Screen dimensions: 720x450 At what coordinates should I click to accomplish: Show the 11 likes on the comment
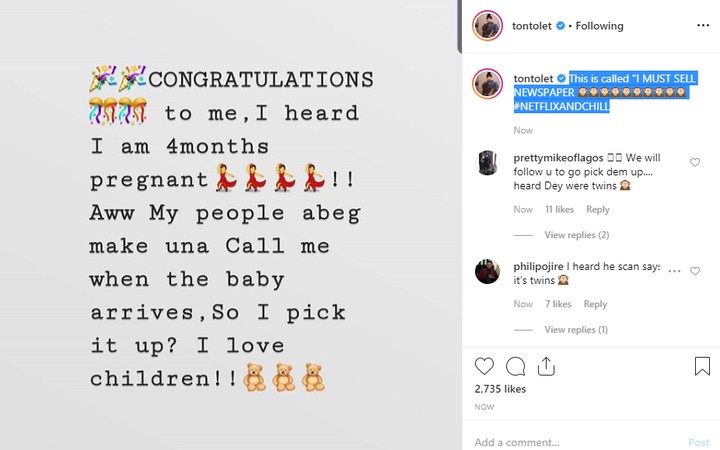click(559, 210)
